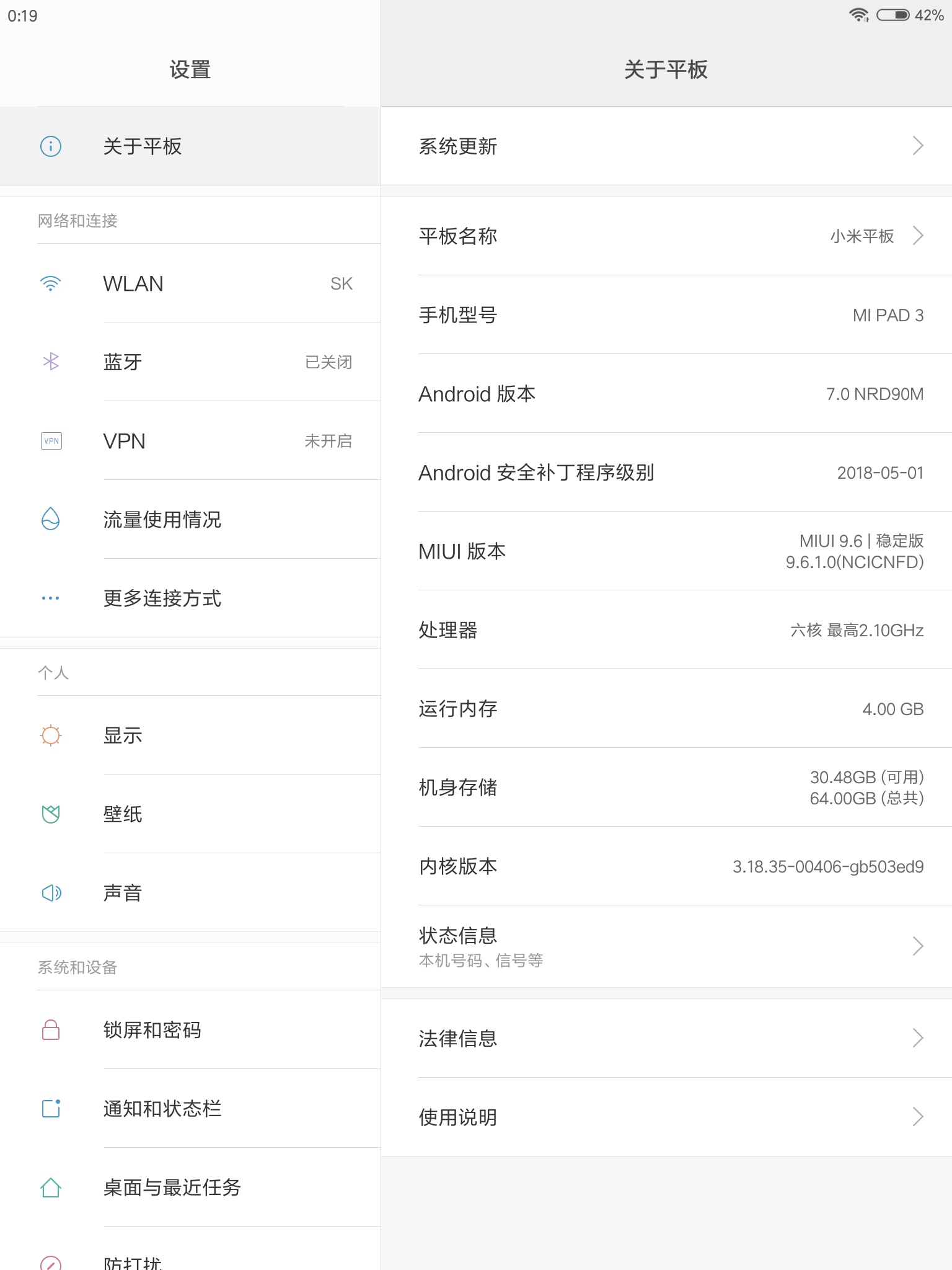
Task: Tap the 使用说明 row label
Action: [458, 1117]
